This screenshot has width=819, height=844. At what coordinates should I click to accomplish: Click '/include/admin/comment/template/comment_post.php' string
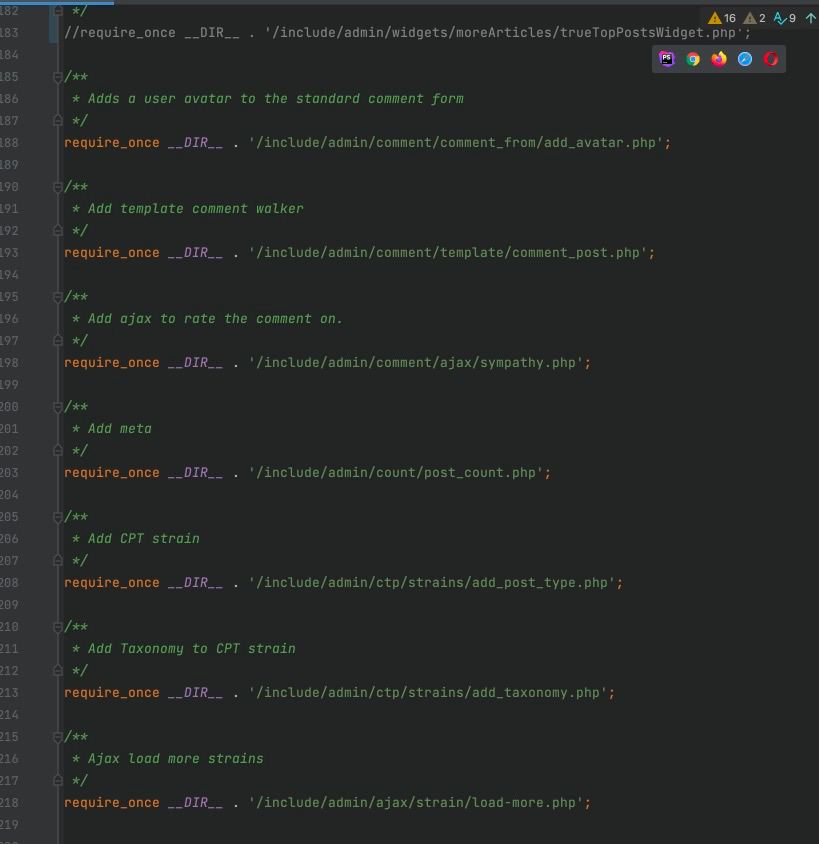448,253
